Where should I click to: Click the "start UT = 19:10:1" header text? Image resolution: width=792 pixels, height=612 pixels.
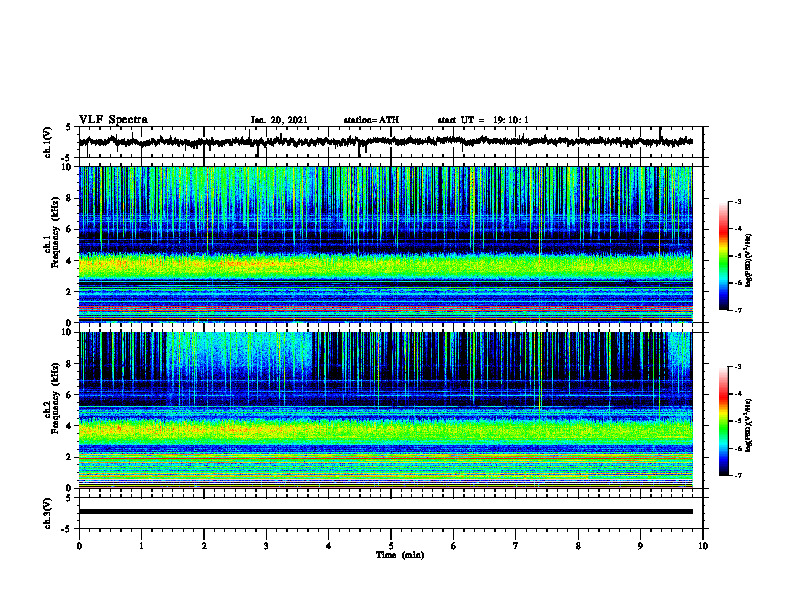483,120
